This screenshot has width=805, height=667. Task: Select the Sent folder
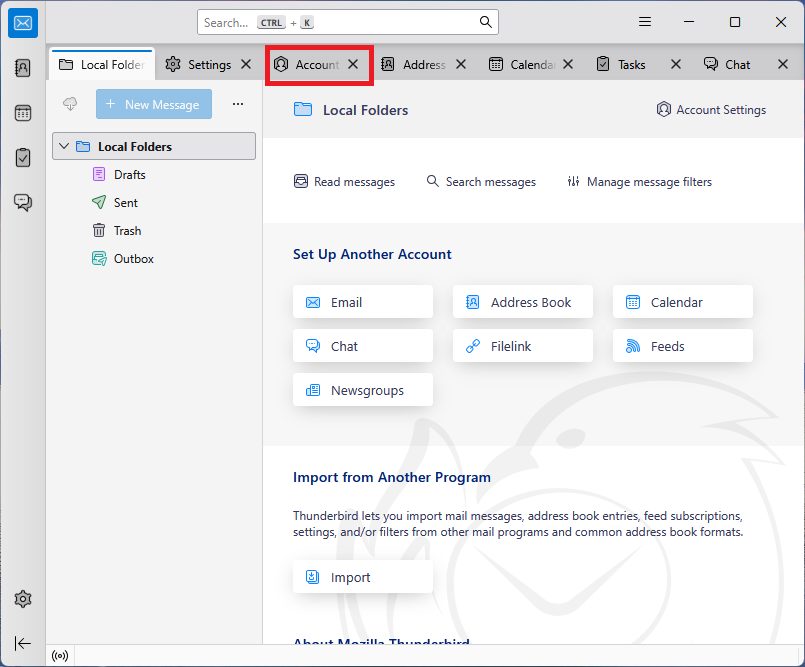point(154,202)
